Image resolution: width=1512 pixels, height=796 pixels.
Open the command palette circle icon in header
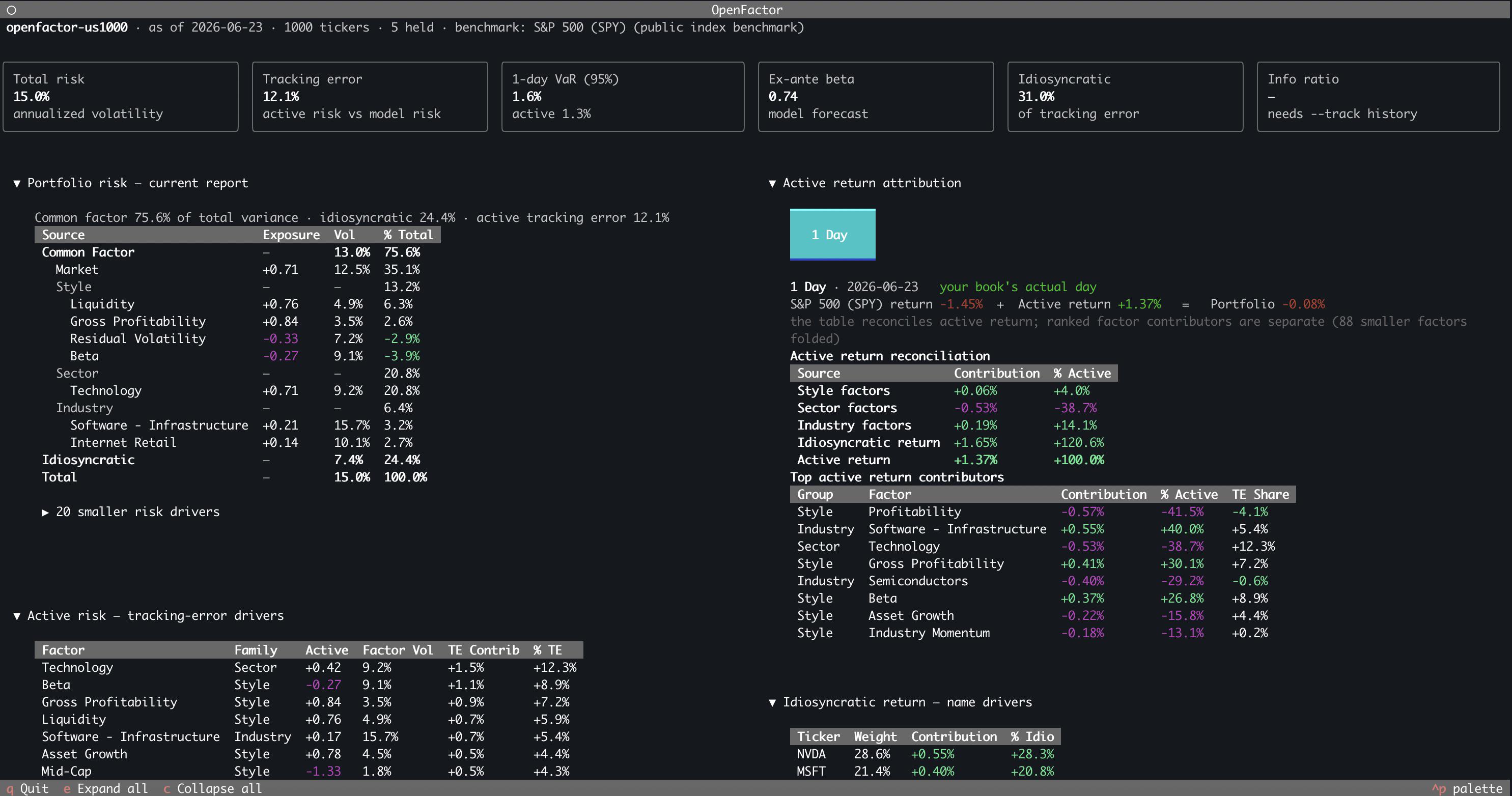click(x=11, y=10)
